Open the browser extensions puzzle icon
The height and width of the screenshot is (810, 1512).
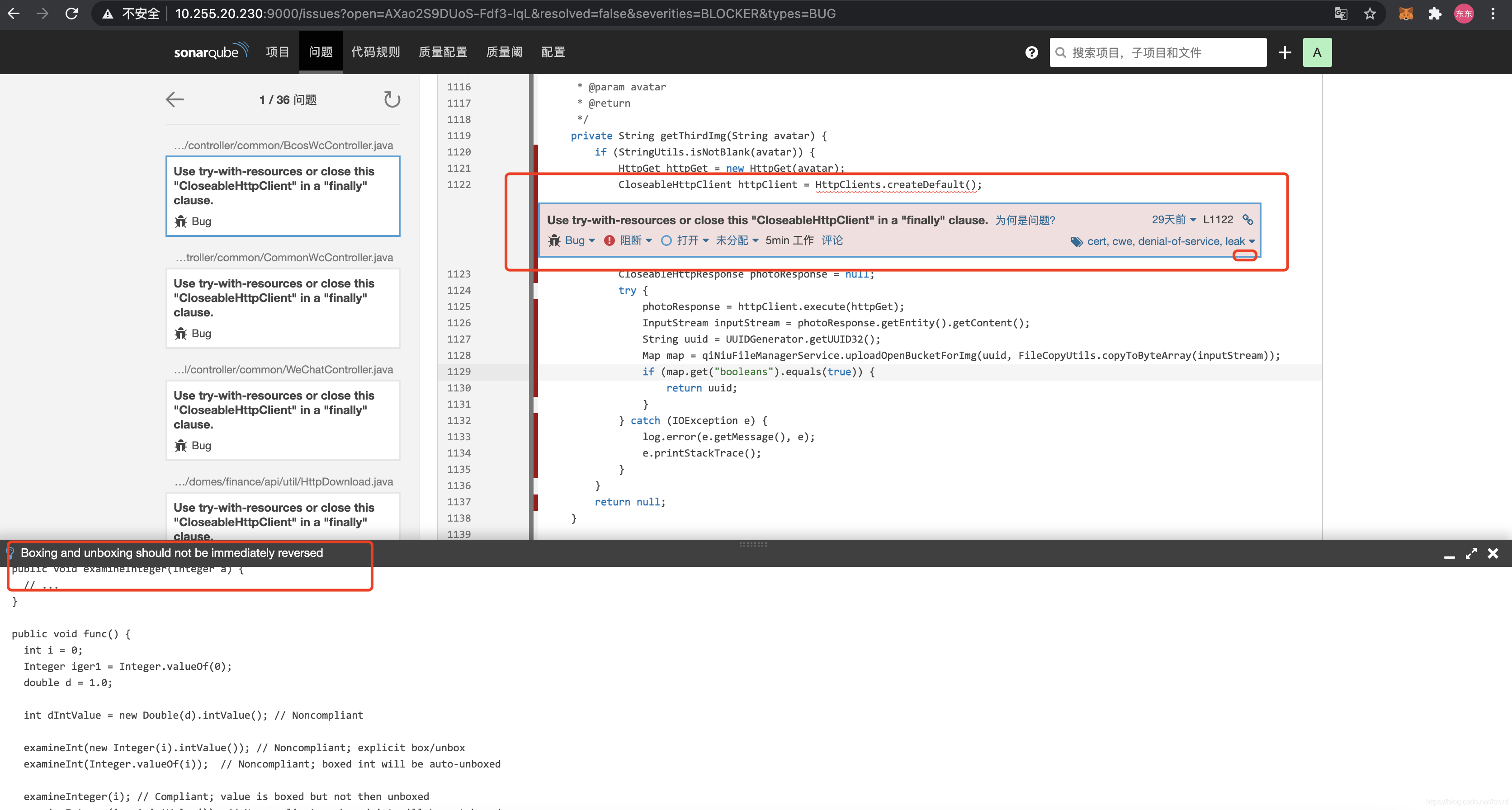pyautogui.click(x=1435, y=14)
